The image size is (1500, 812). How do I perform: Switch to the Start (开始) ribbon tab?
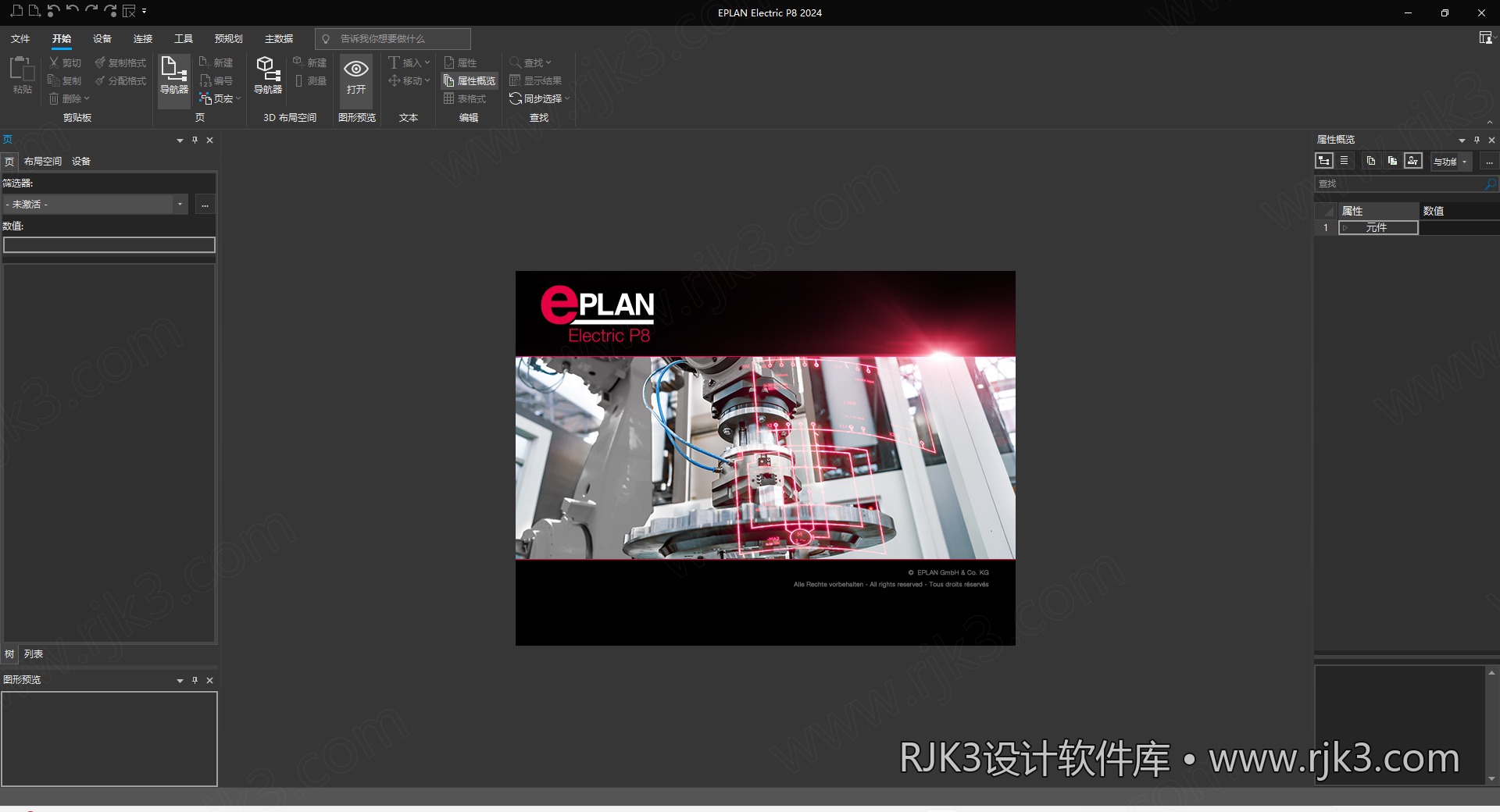62,38
